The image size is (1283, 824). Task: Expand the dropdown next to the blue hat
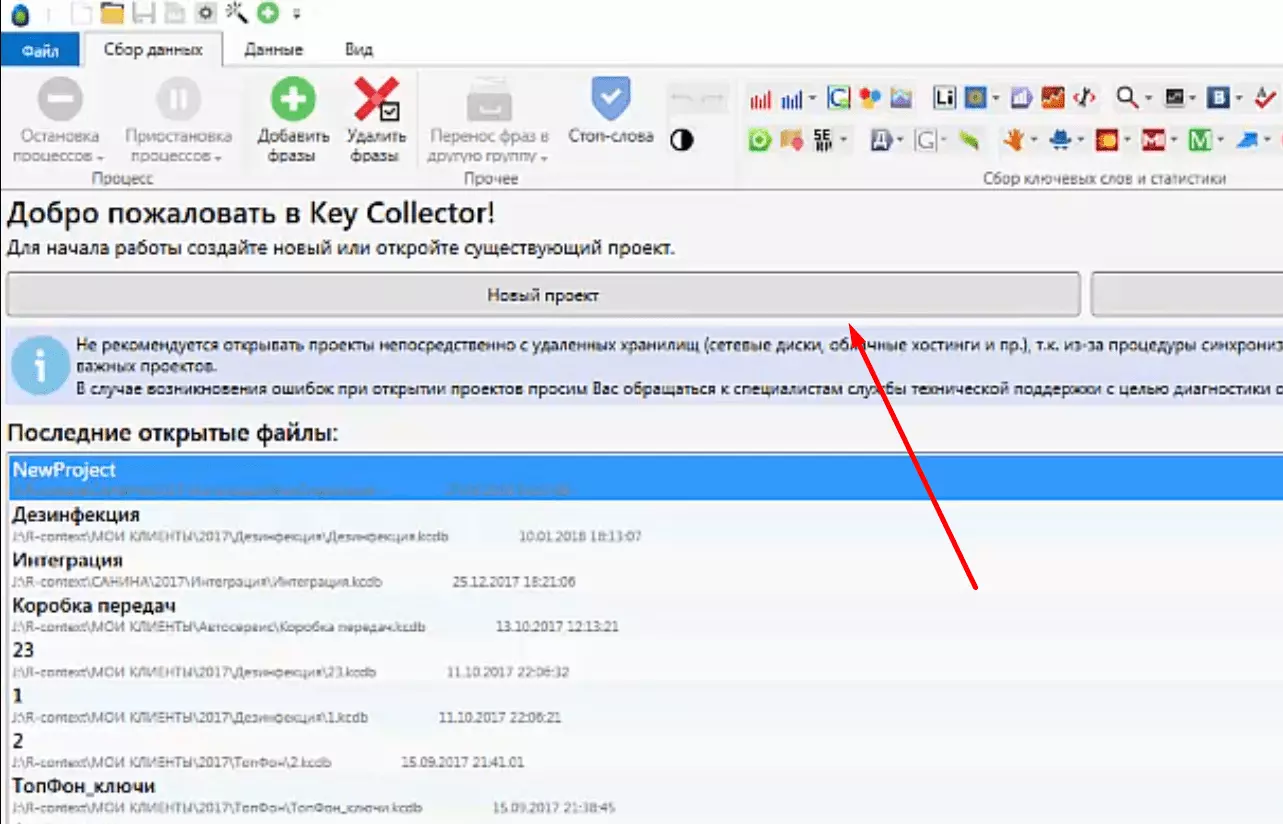click(x=1081, y=141)
